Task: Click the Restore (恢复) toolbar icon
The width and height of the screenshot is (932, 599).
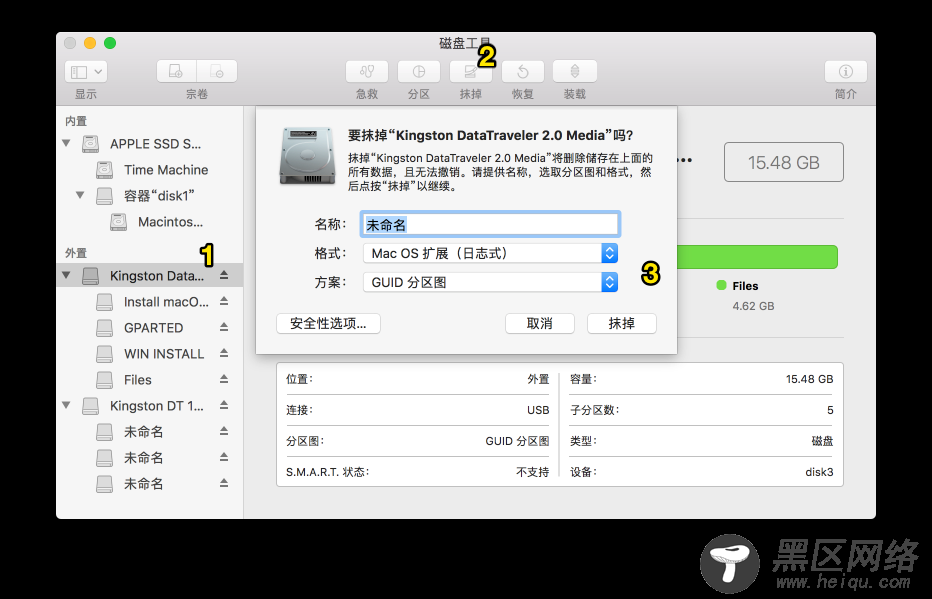Action: 522,72
